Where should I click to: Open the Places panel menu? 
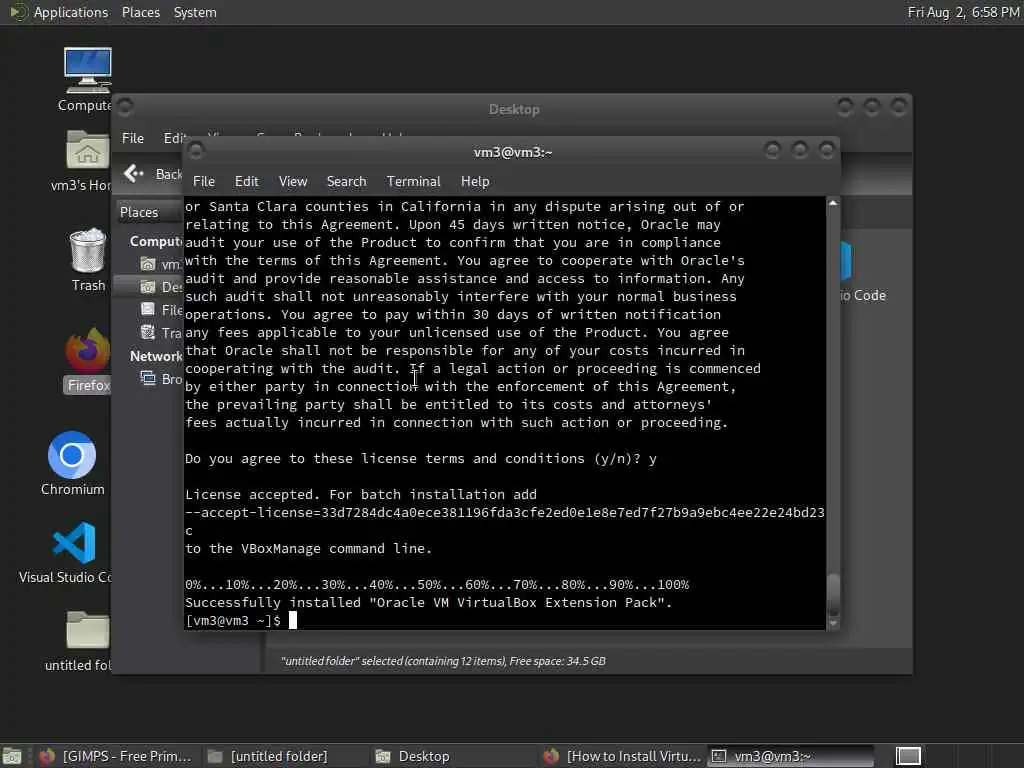[x=140, y=12]
